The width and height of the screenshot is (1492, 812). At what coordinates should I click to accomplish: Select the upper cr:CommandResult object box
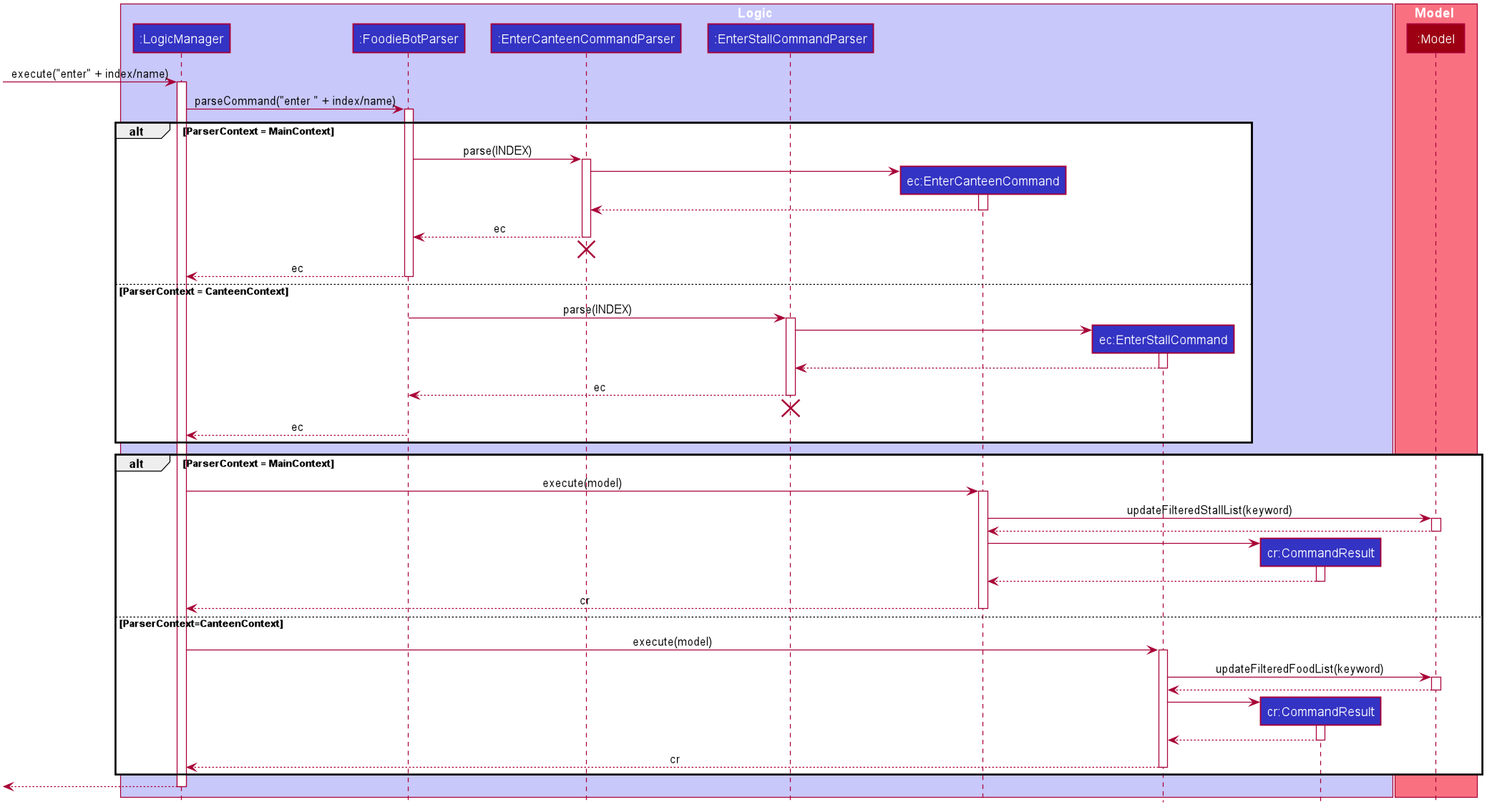point(1320,552)
